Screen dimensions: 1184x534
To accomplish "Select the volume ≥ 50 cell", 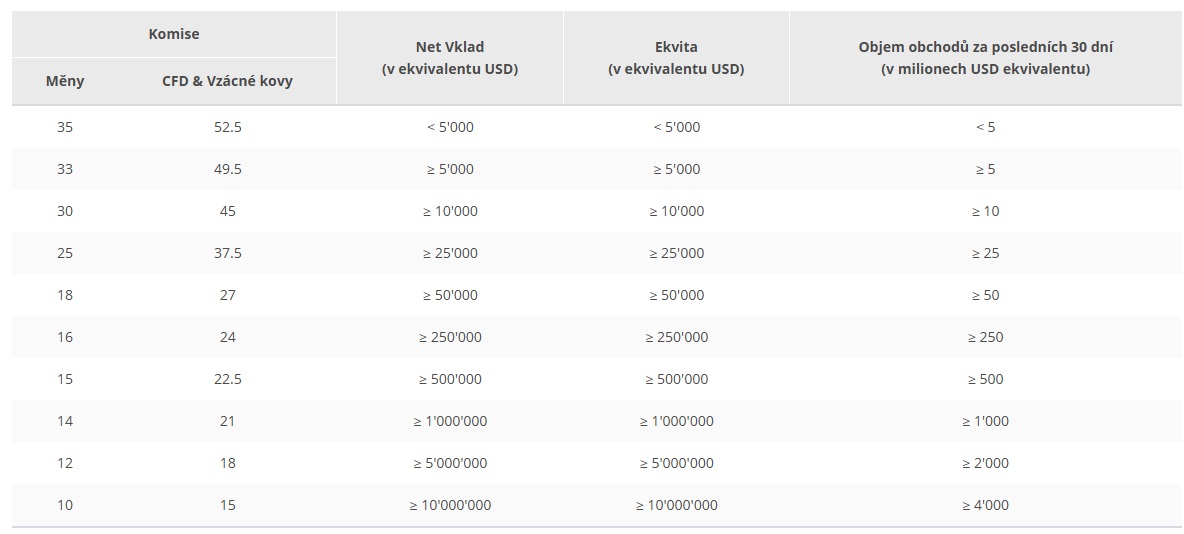I will 985,295.
